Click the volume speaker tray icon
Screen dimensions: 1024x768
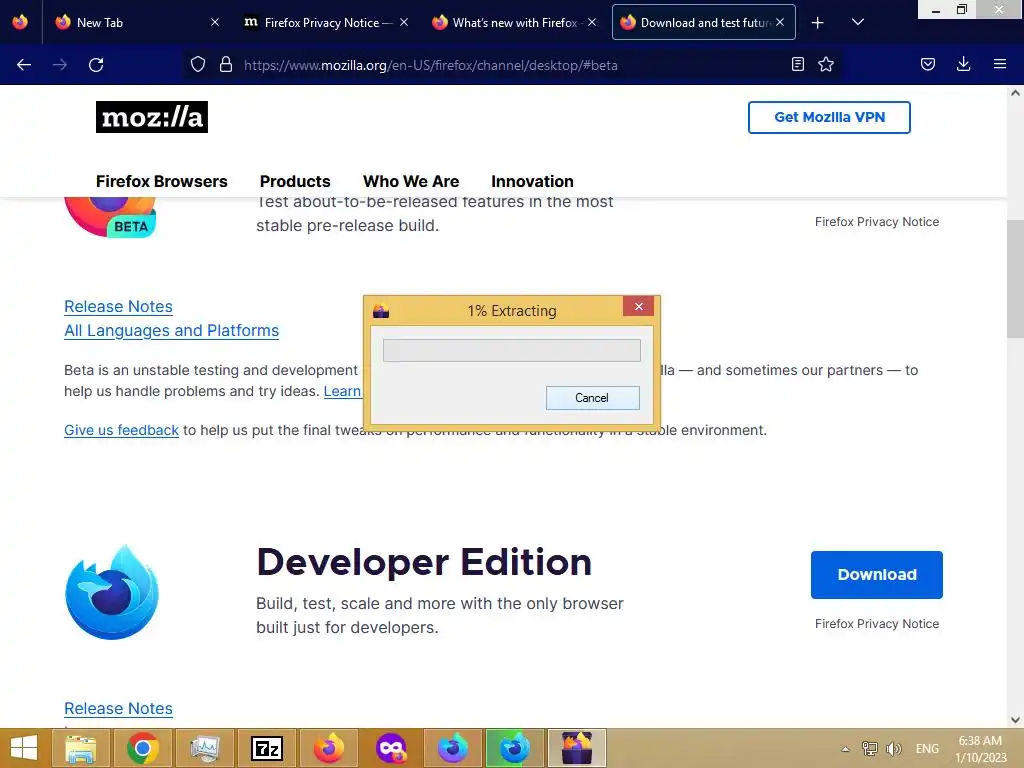pos(893,748)
